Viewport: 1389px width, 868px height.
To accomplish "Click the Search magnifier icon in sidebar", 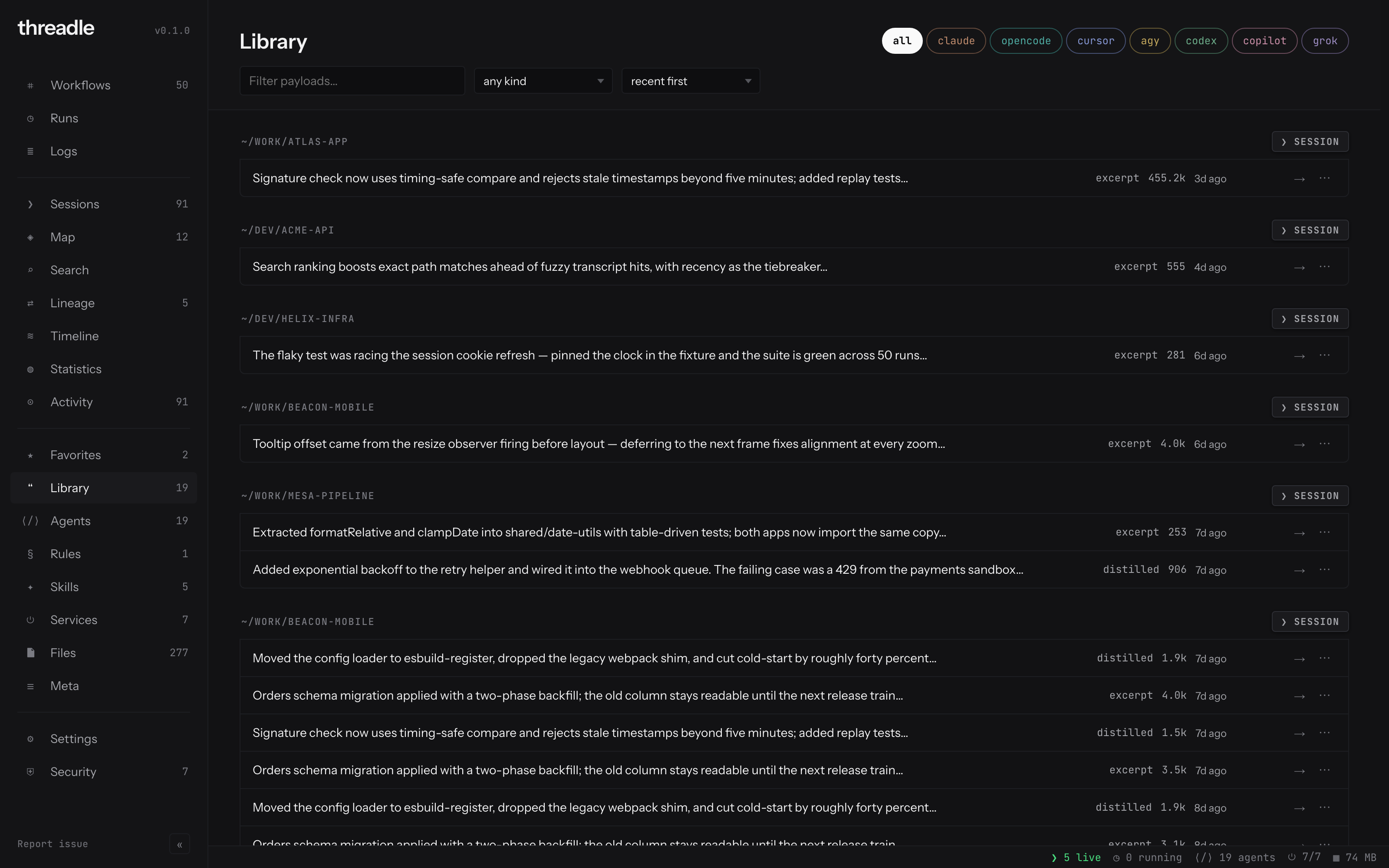I will point(30,270).
